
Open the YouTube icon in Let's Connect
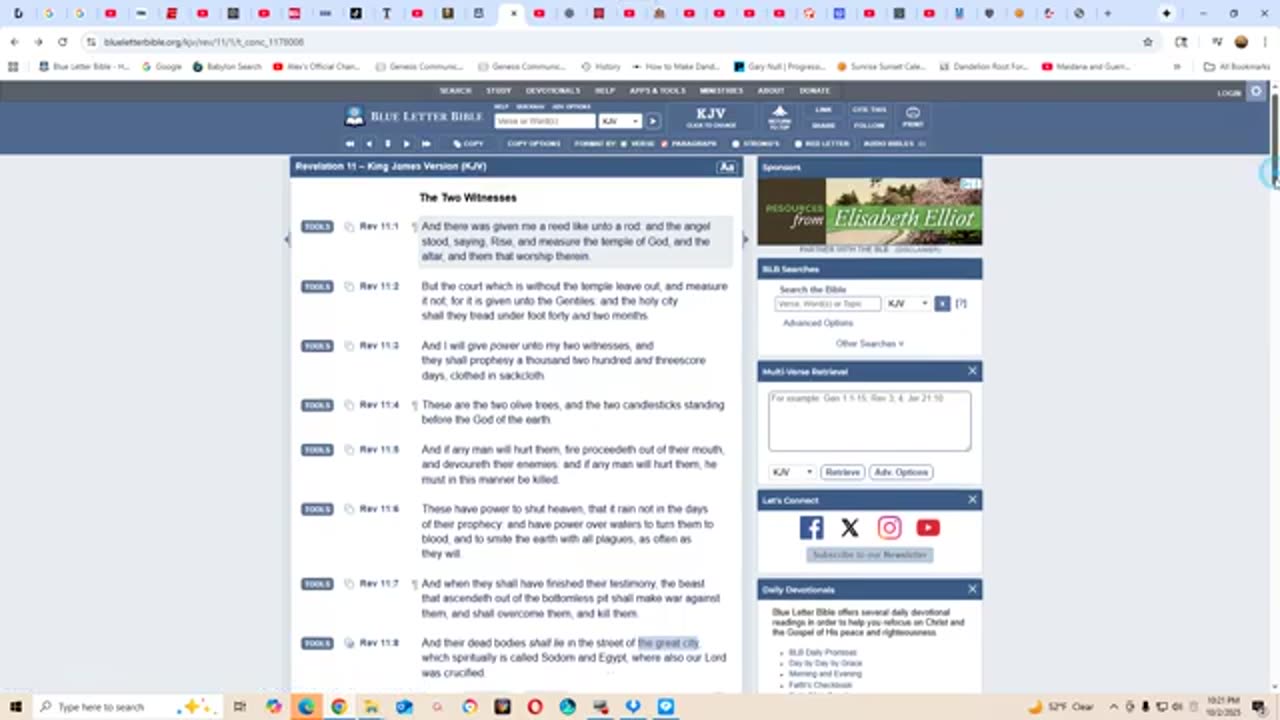pos(928,528)
